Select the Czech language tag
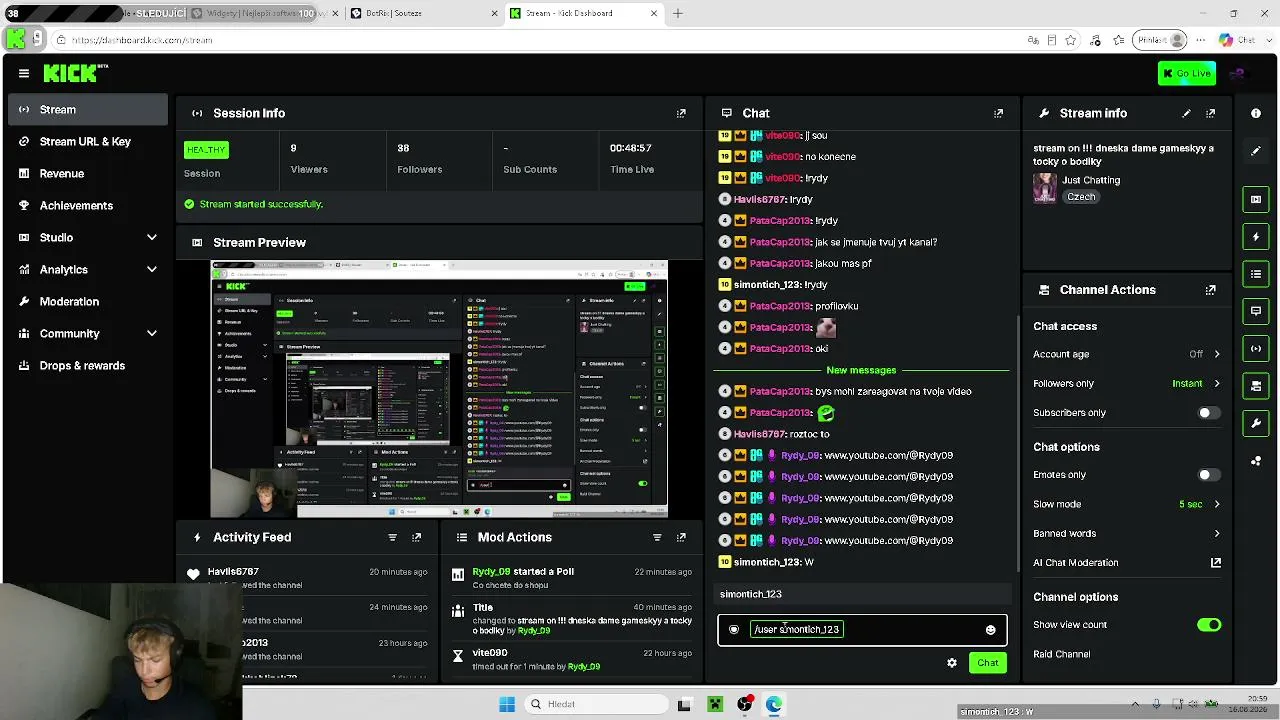Viewport: 1280px width, 720px height. pyautogui.click(x=1081, y=197)
